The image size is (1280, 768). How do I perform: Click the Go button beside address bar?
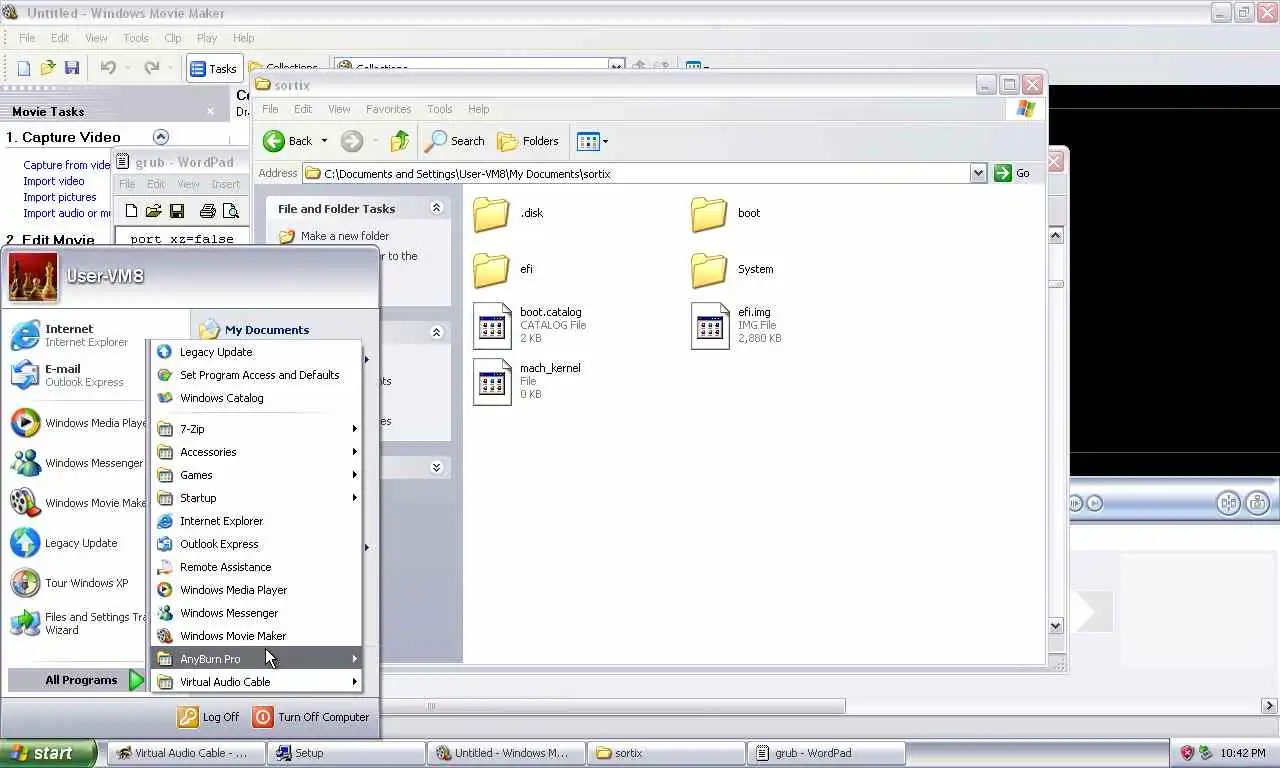1012,173
